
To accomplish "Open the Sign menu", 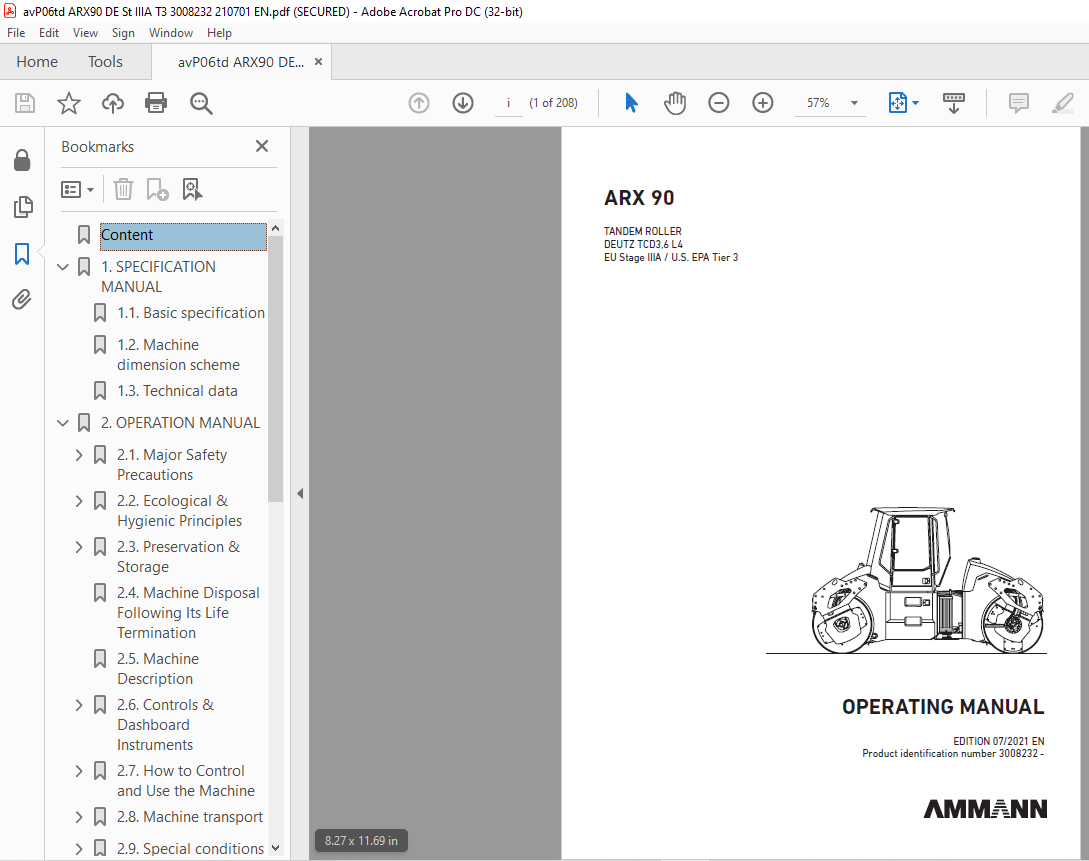I will point(123,33).
